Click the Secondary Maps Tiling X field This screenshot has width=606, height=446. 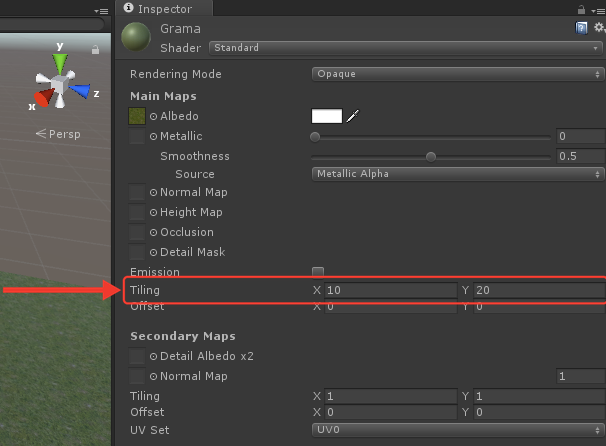pos(391,396)
